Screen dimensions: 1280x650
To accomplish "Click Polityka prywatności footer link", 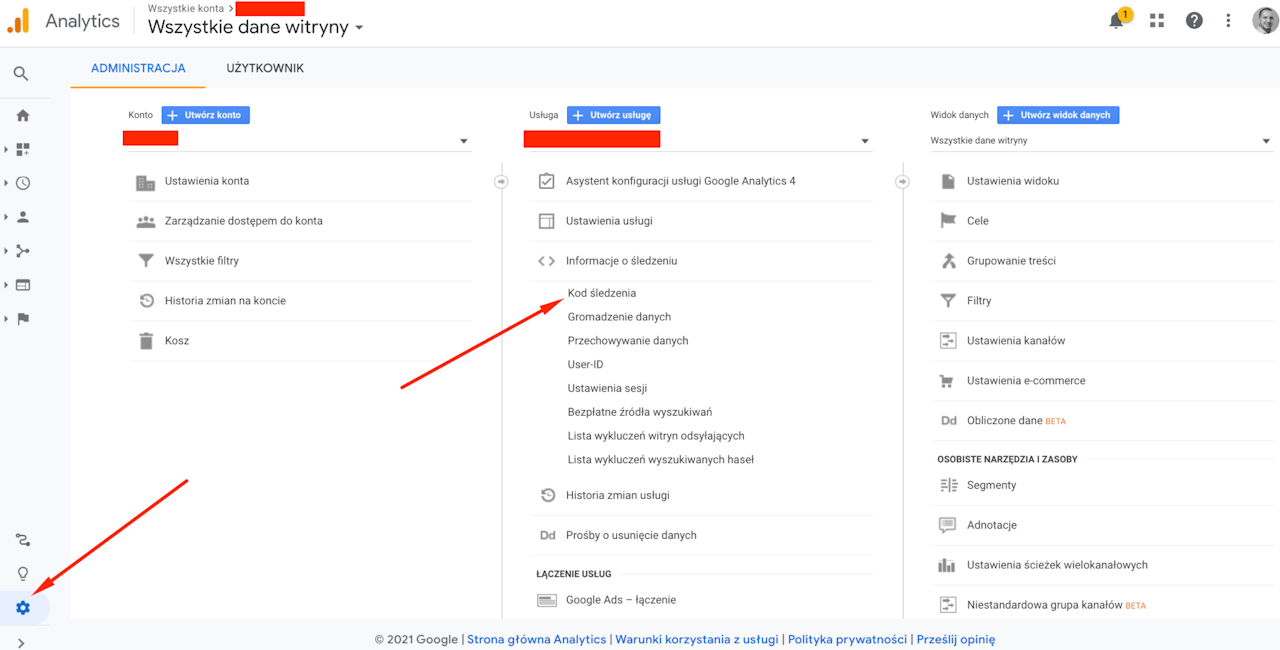I will [x=847, y=639].
